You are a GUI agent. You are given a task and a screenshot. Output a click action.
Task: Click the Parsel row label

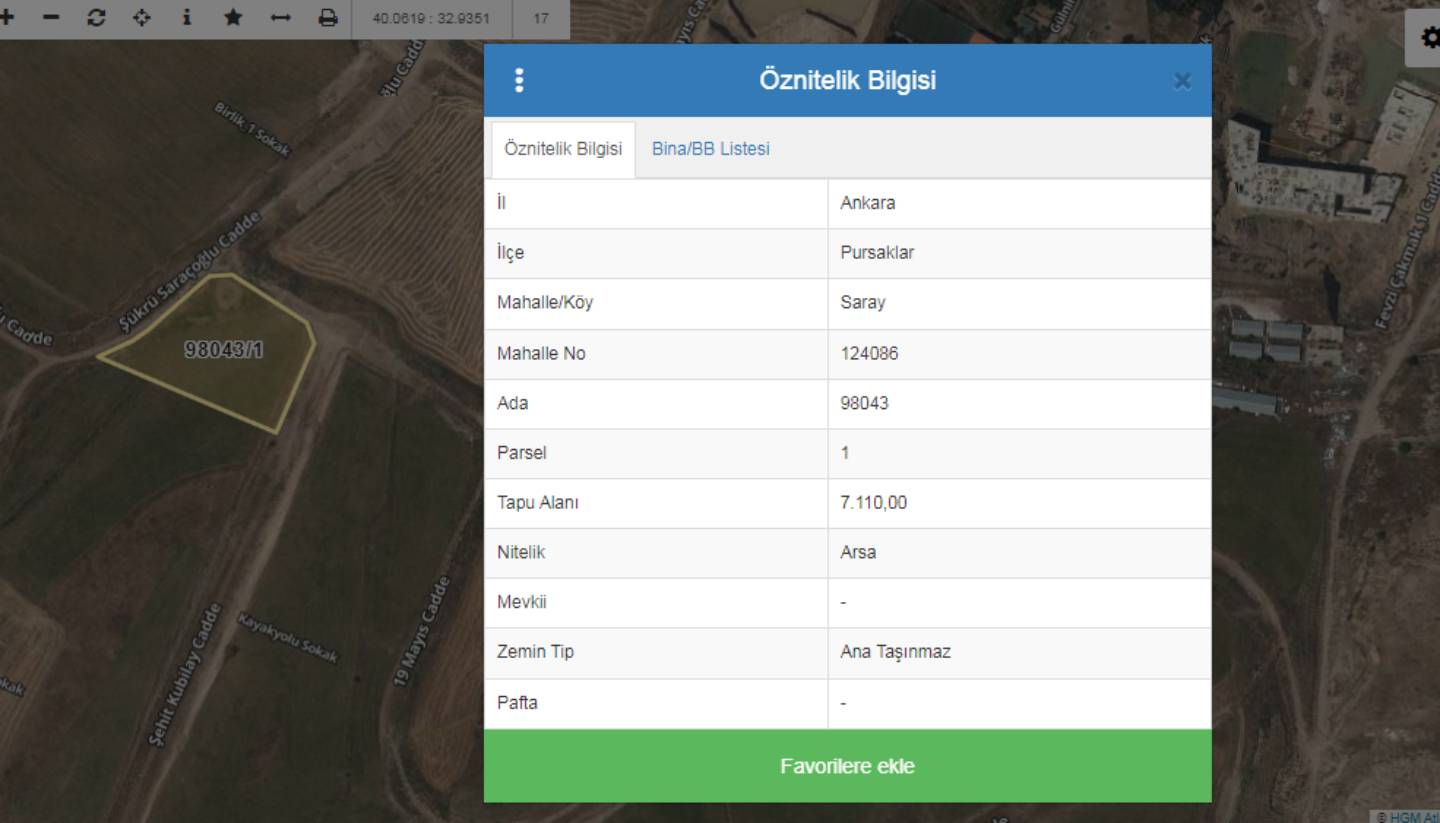(x=522, y=453)
